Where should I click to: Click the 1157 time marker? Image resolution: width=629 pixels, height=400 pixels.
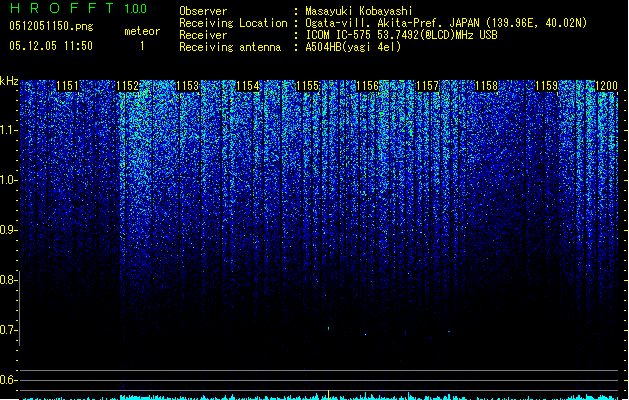click(x=427, y=86)
